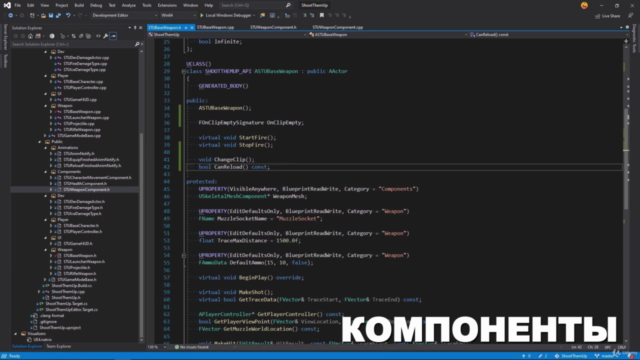Open the Extensions menu
Viewport: 640px width, 360px height.
click(x=167, y=5)
